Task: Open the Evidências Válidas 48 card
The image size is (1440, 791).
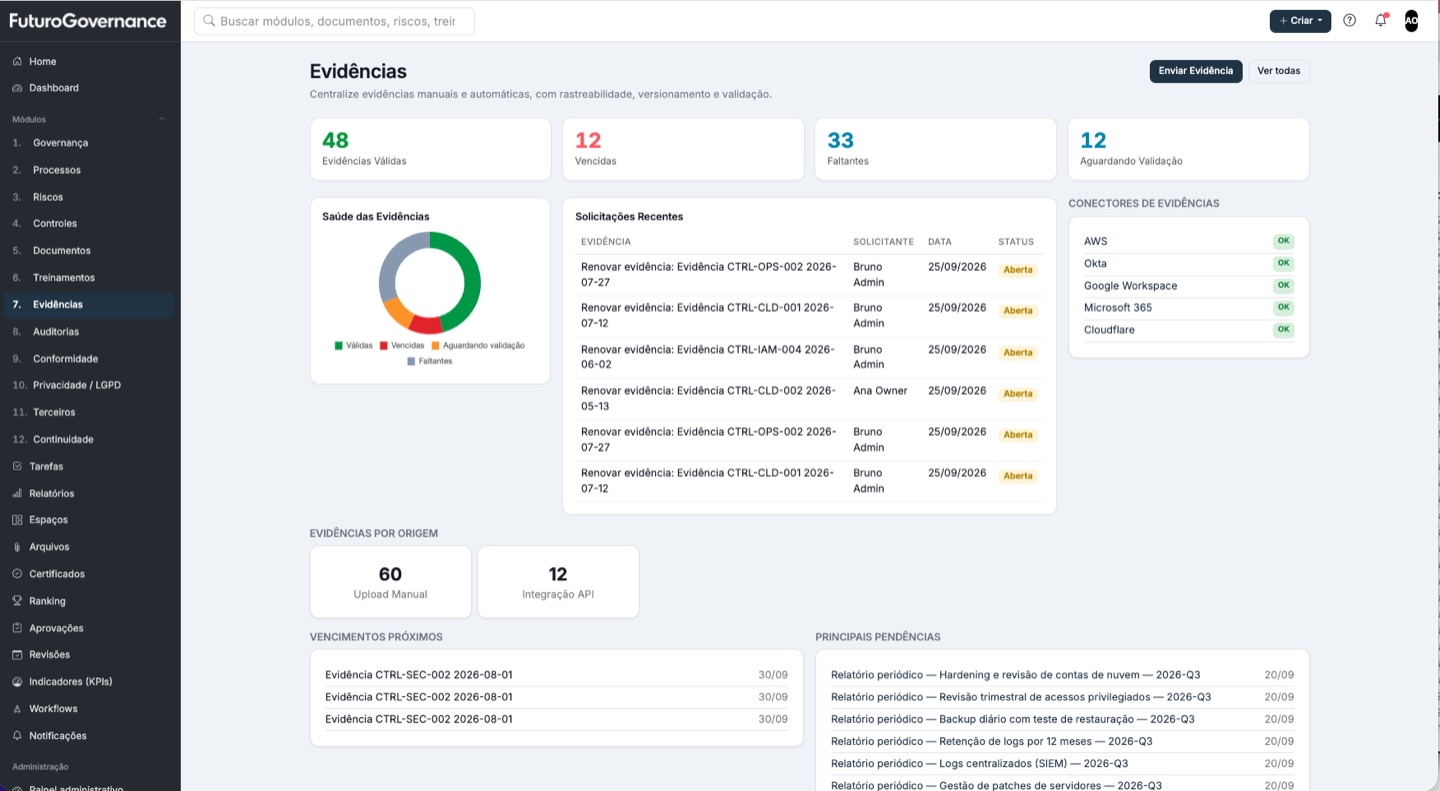Action: pos(430,149)
